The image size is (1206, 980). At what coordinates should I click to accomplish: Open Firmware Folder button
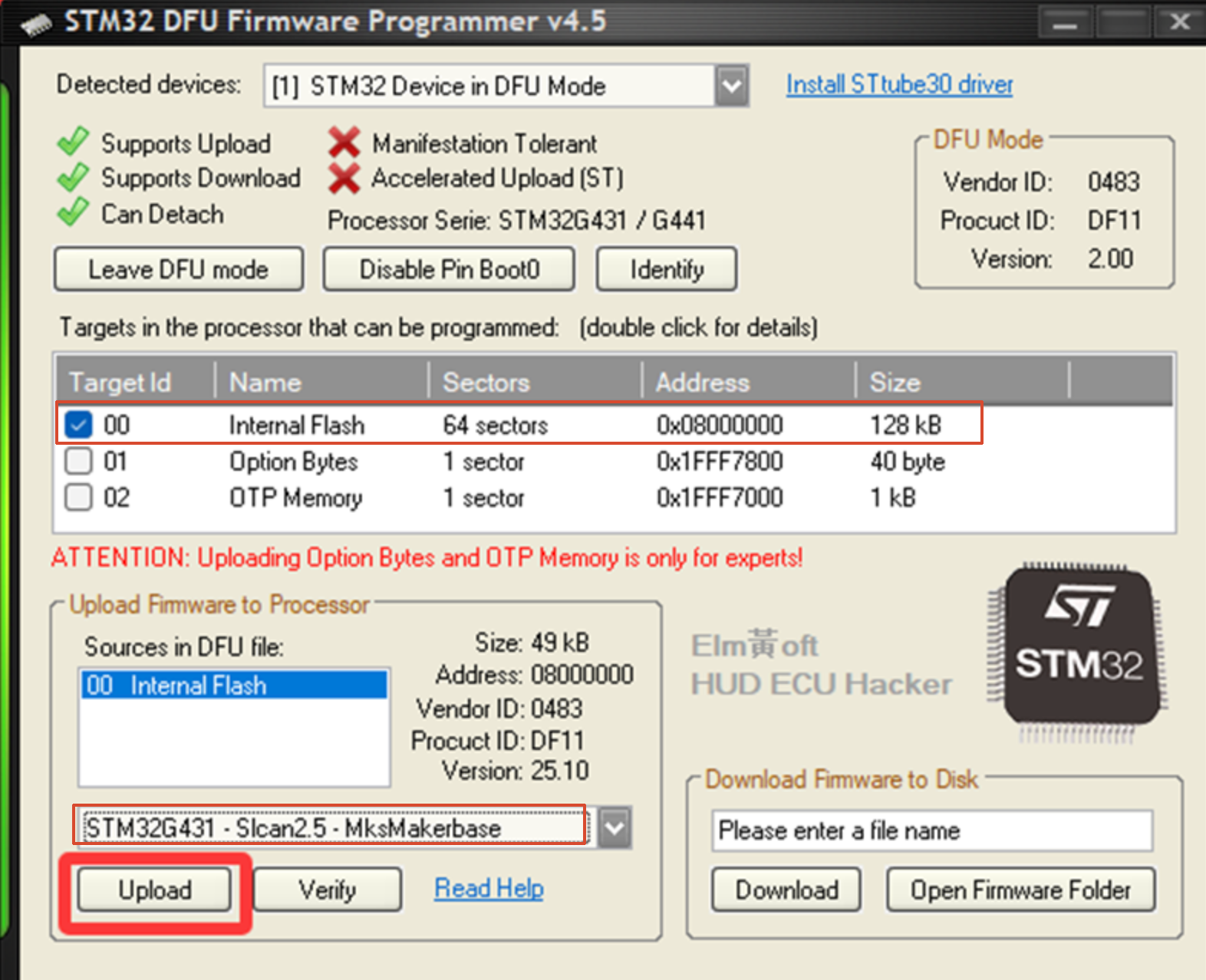point(1020,890)
